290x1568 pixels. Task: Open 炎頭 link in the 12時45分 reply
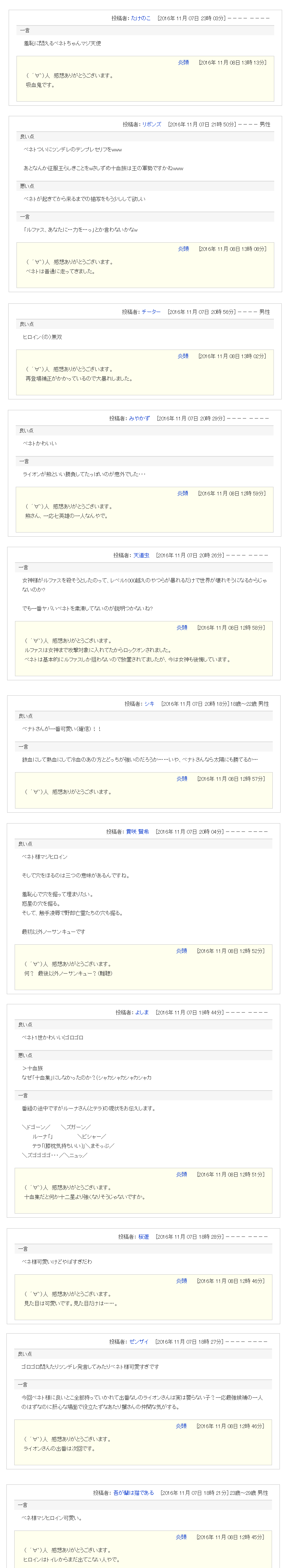[181, 1537]
